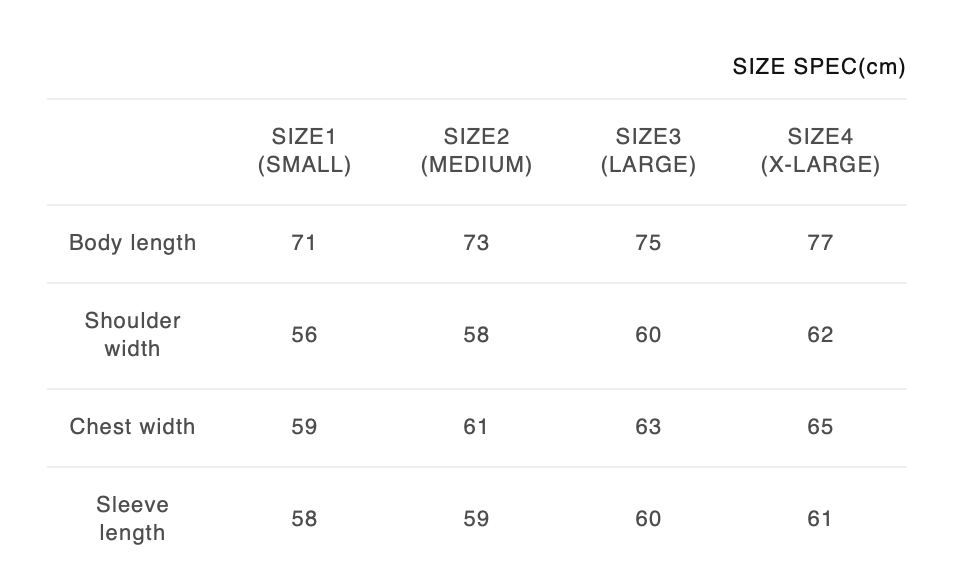Click Sleeve length value 59 for Medium

[x=476, y=519]
